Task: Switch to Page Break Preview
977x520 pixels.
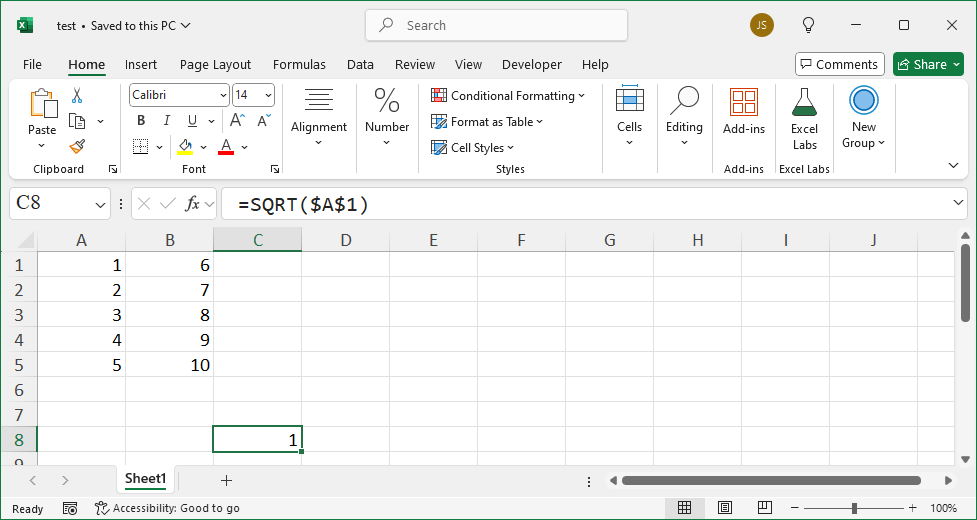Action: tap(765, 508)
